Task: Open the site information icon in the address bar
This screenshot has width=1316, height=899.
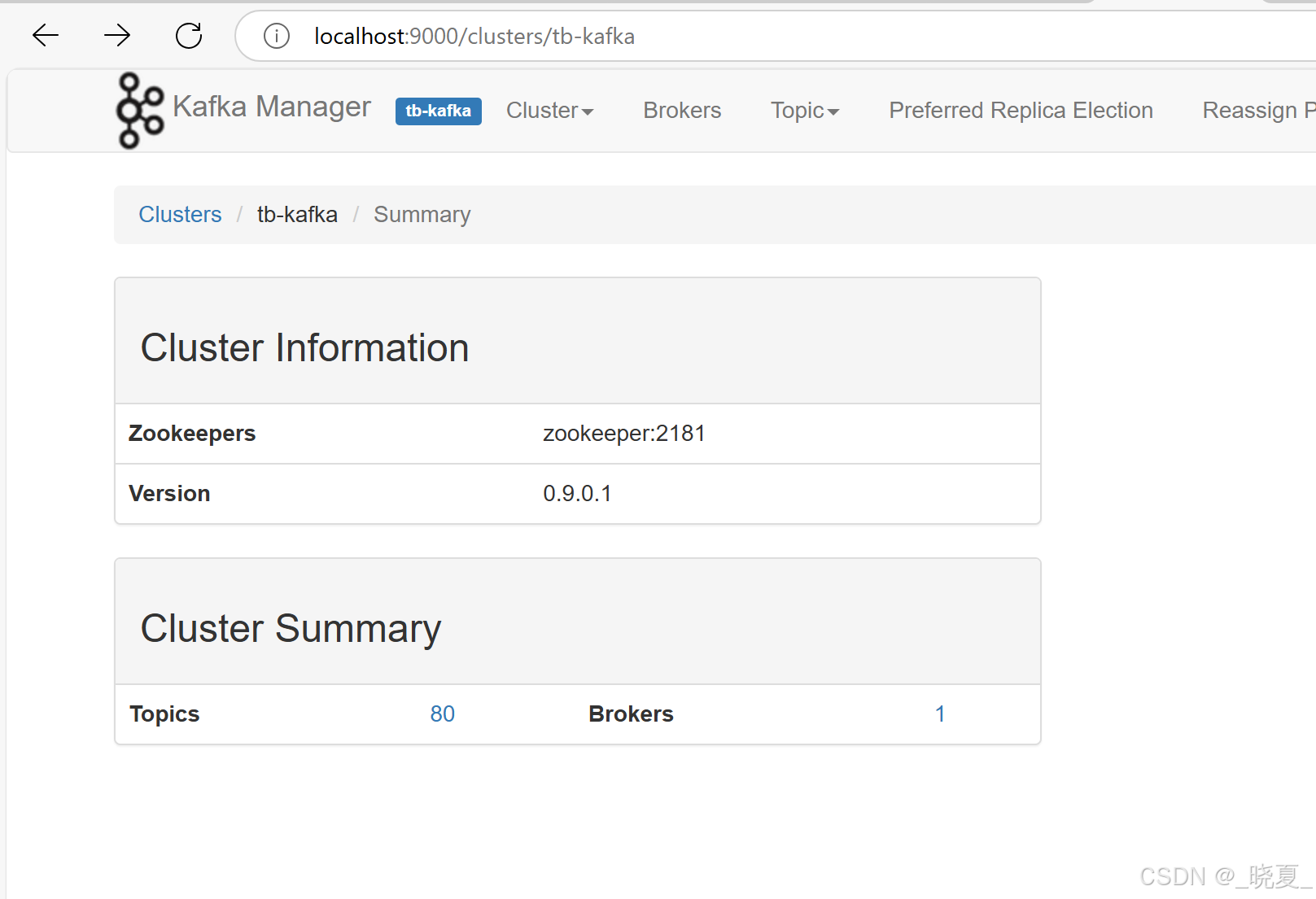Action: coord(276,36)
